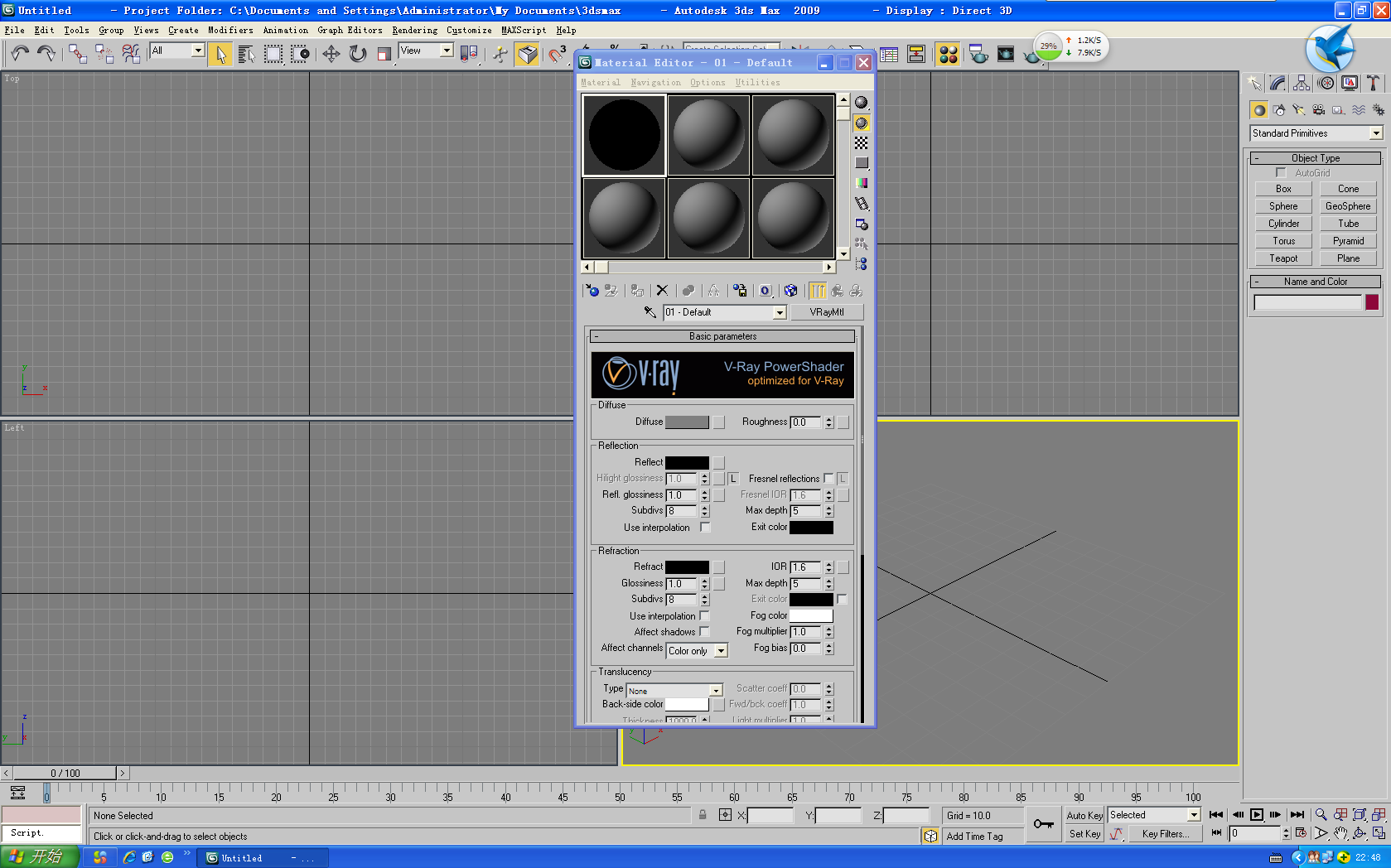Go to start of animation
This screenshot has height=868, width=1391.
1216,815
